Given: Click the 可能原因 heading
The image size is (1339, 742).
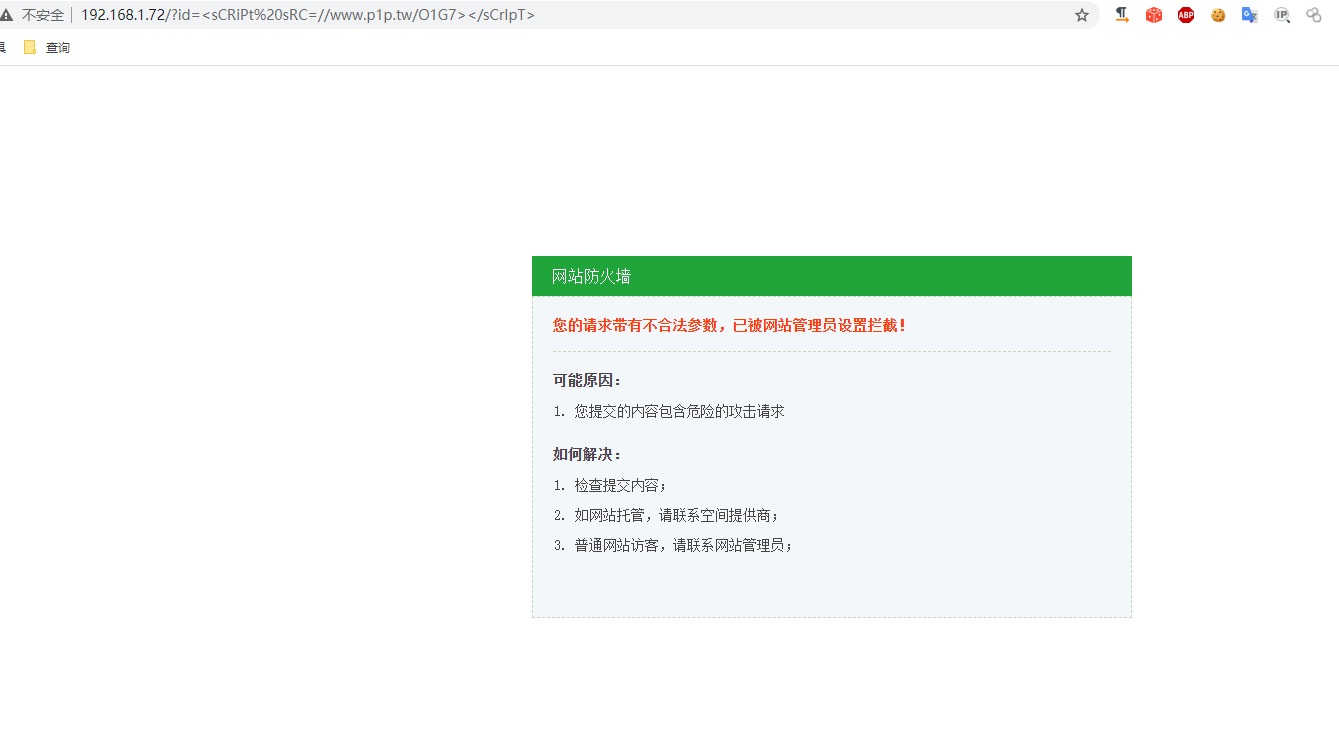Looking at the screenshot, I should coord(588,381).
